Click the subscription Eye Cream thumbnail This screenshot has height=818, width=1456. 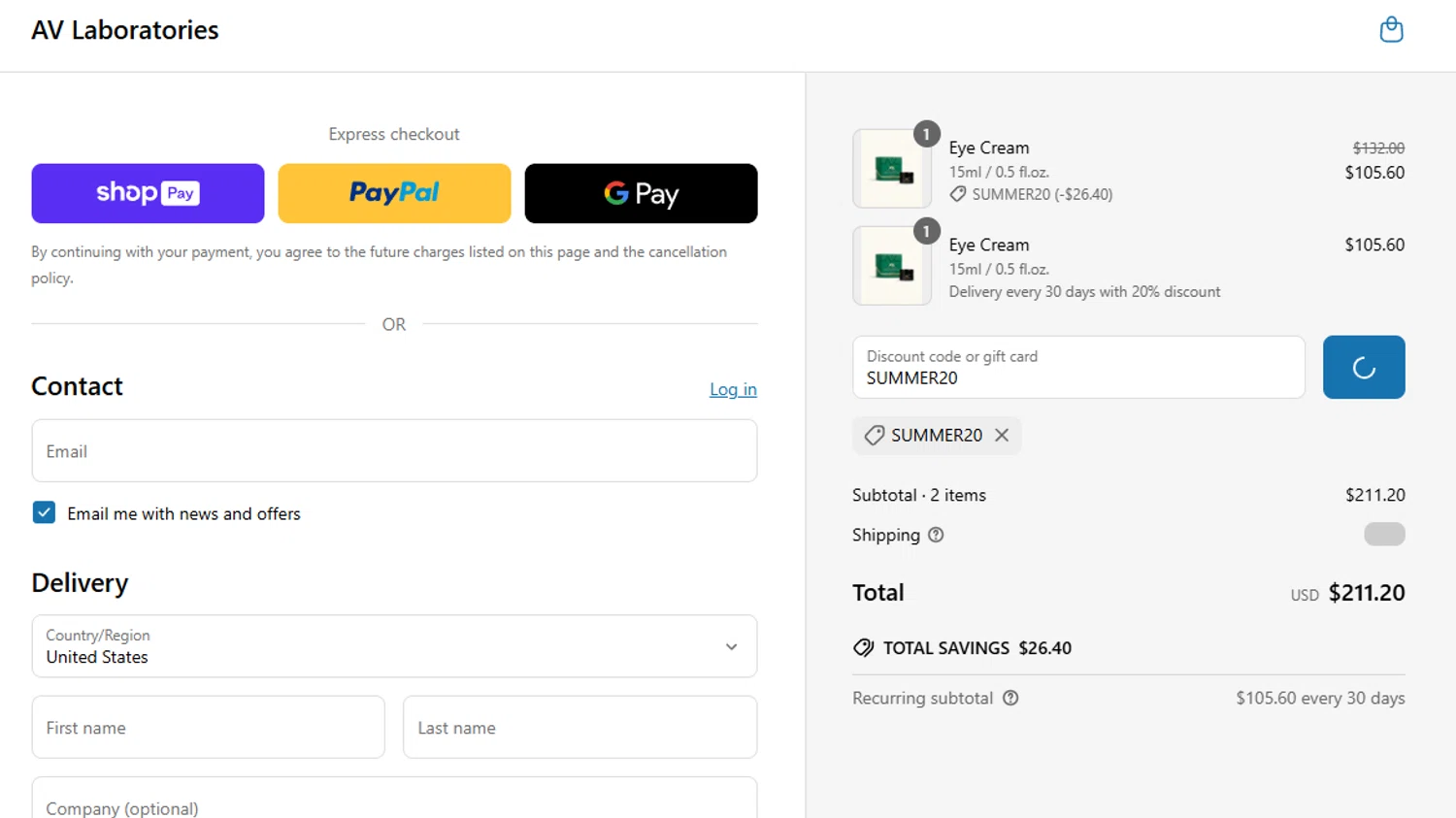[x=892, y=266]
